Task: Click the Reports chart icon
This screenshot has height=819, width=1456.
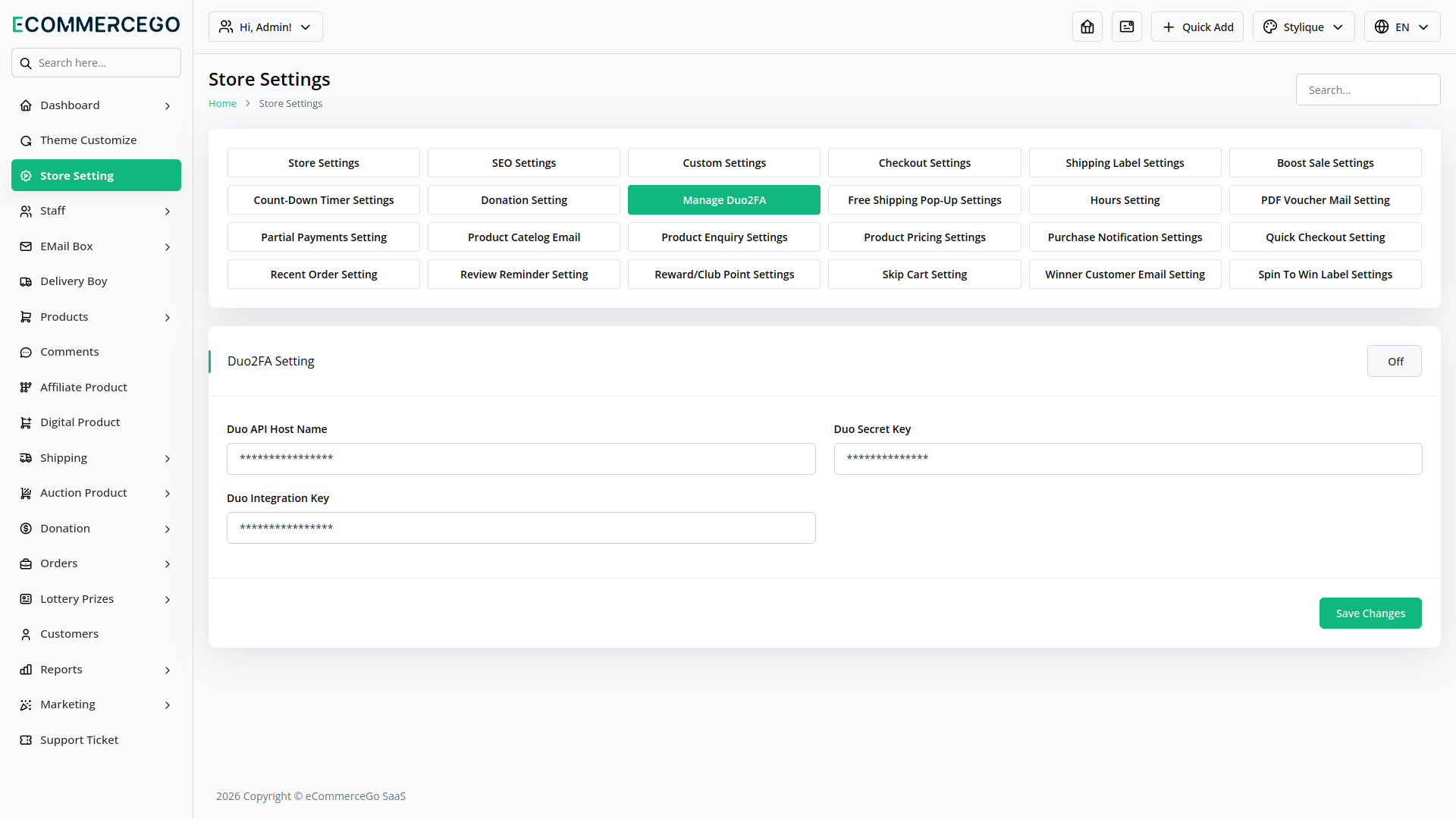Action: [26, 670]
